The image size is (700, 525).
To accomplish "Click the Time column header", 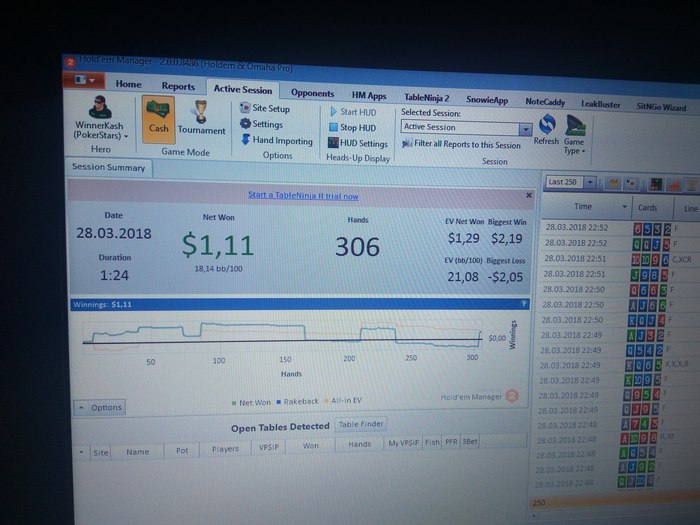I will pos(583,207).
